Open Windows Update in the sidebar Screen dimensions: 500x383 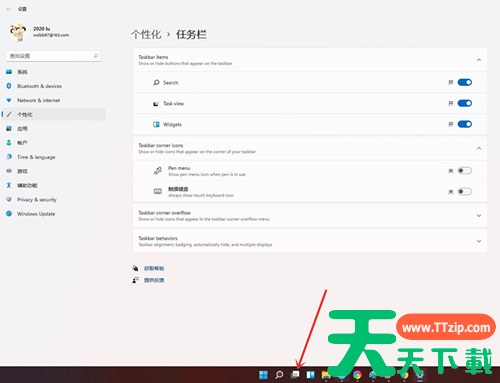pyautogui.click(x=53, y=214)
